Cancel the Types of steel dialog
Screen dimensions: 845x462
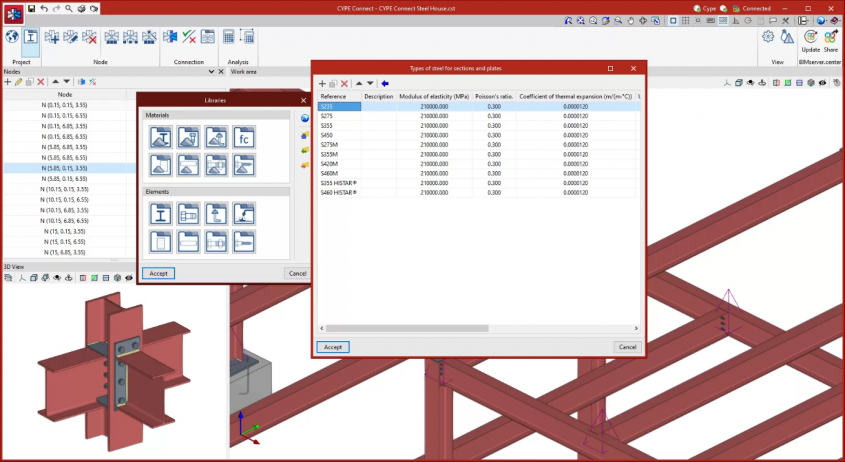point(627,347)
